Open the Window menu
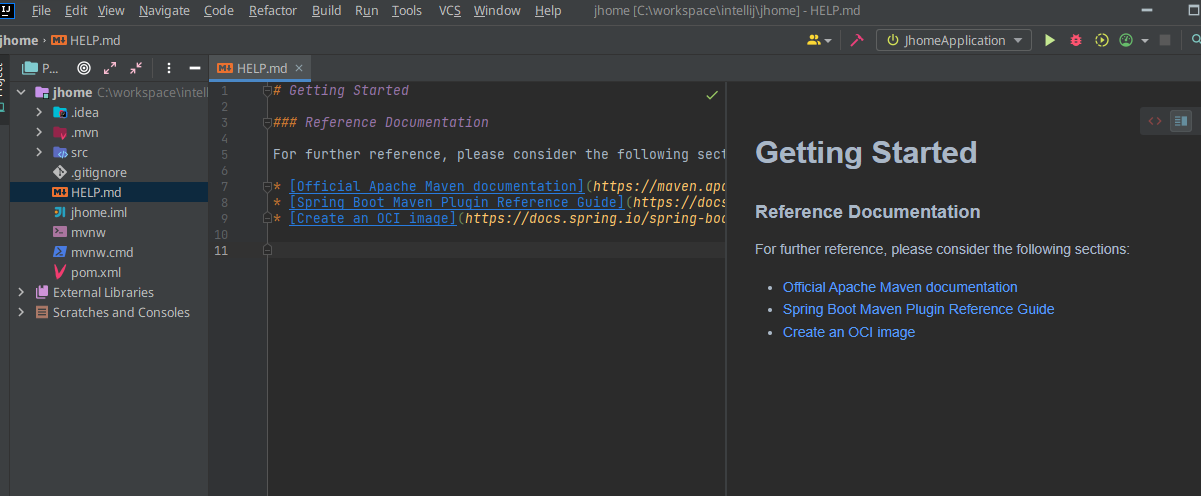Image resolution: width=1201 pixels, height=496 pixels. tap(497, 10)
